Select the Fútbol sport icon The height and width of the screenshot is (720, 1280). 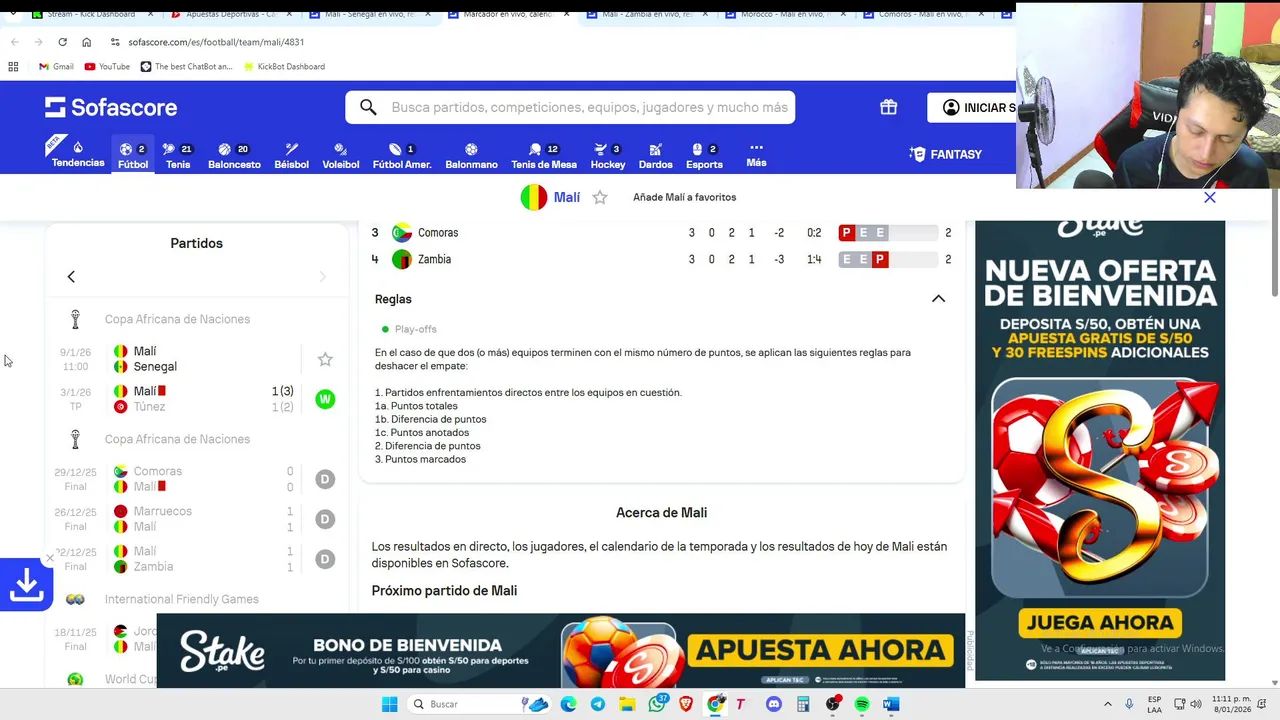133,154
